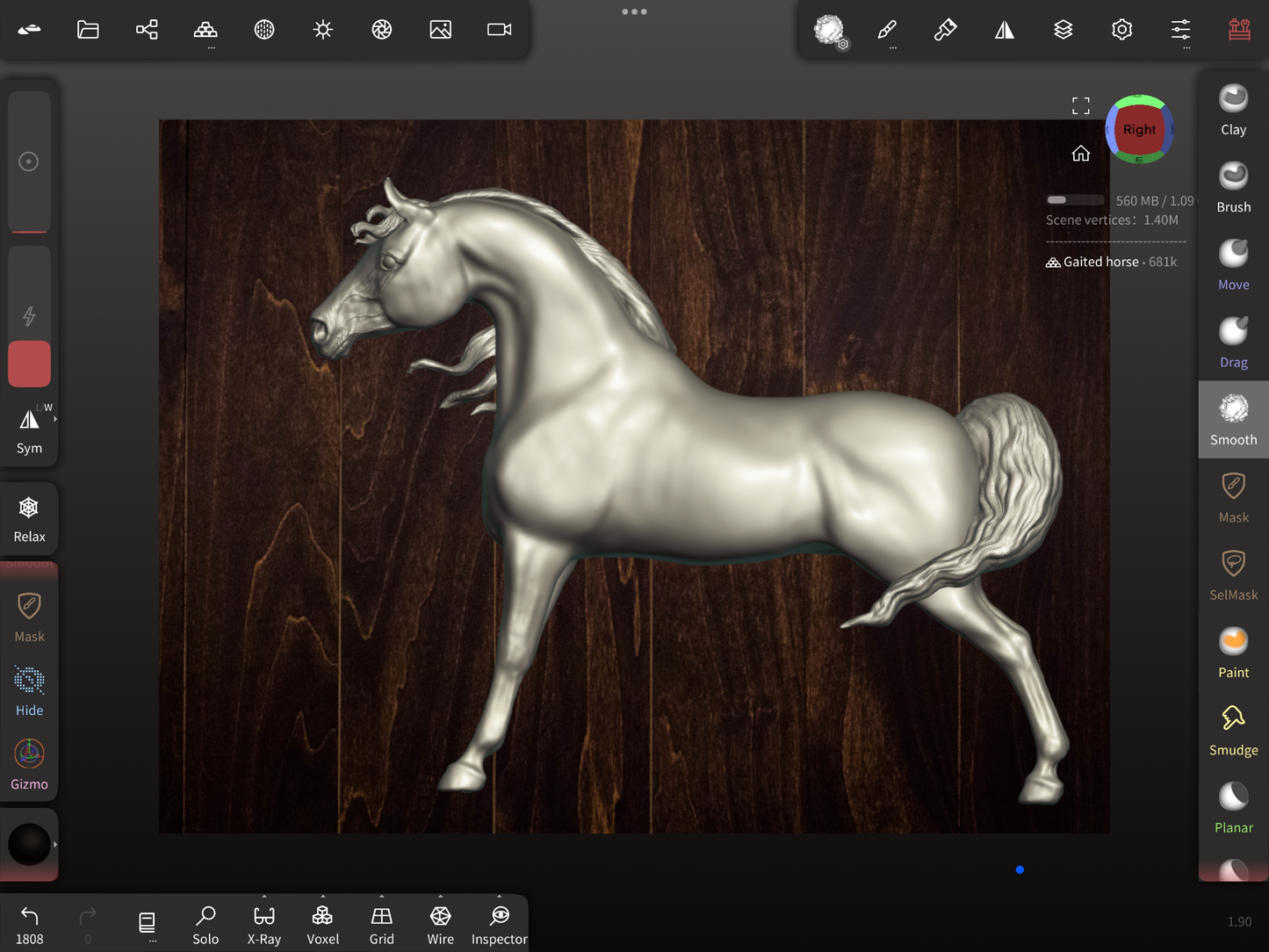The width and height of the screenshot is (1269, 952).
Task: Enable X-Ray view mode
Action: point(263,925)
